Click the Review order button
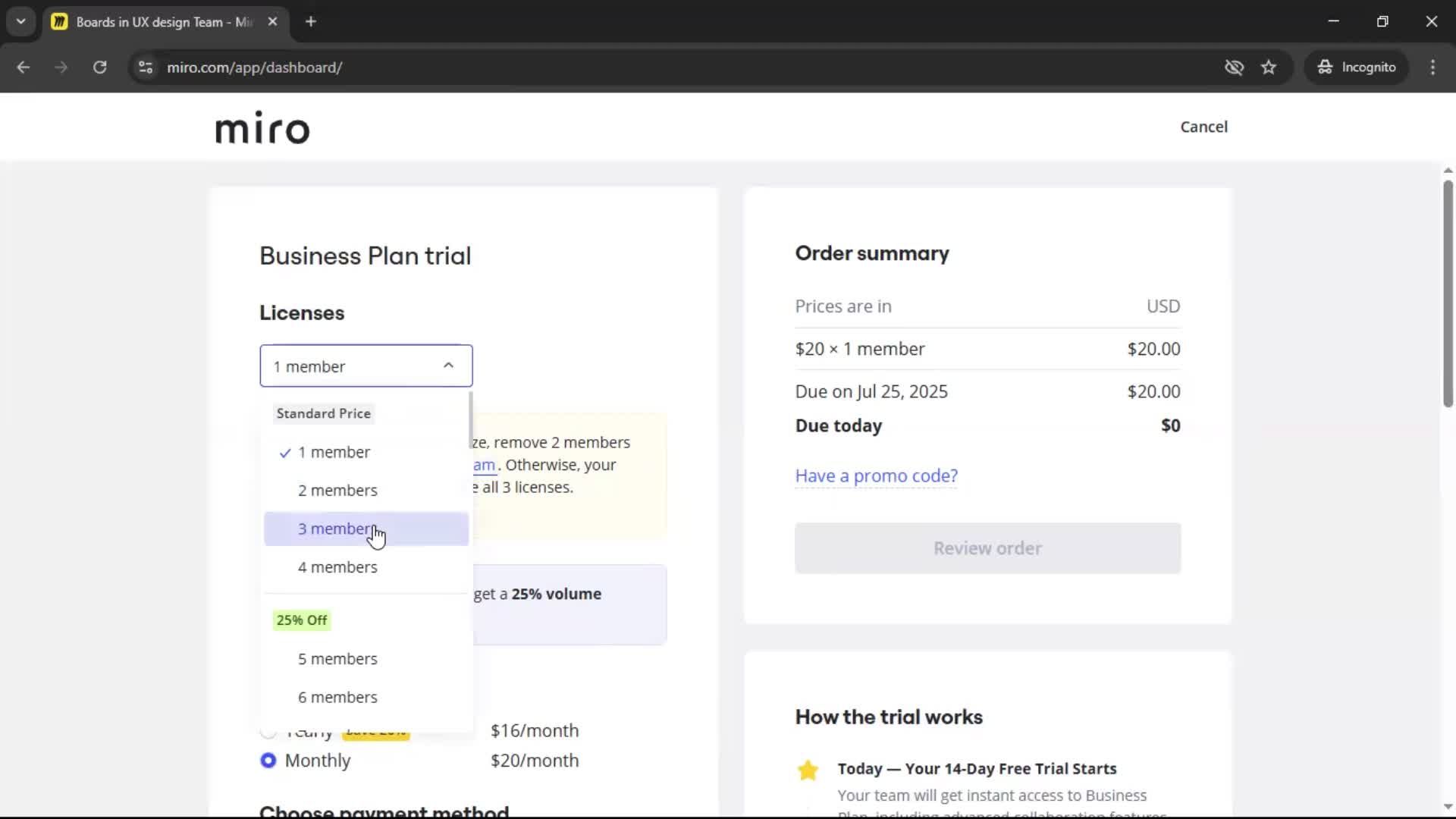1456x819 pixels. coord(987,548)
